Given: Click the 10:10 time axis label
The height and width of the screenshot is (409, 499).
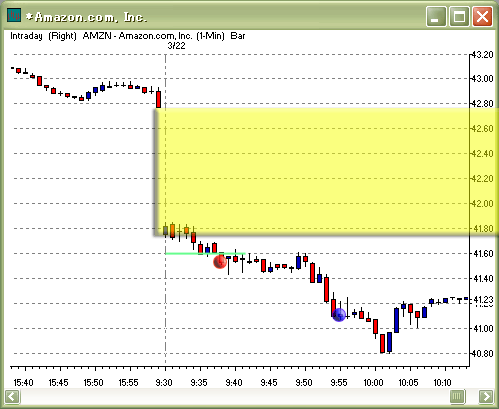Looking at the screenshot, I should click(442, 382).
